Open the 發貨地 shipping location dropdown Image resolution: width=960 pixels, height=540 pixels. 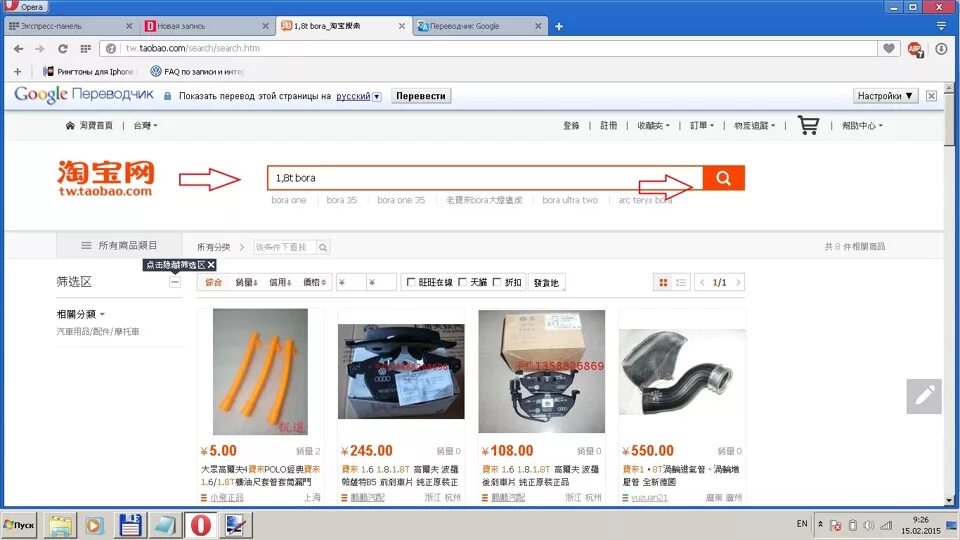click(546, 282)
